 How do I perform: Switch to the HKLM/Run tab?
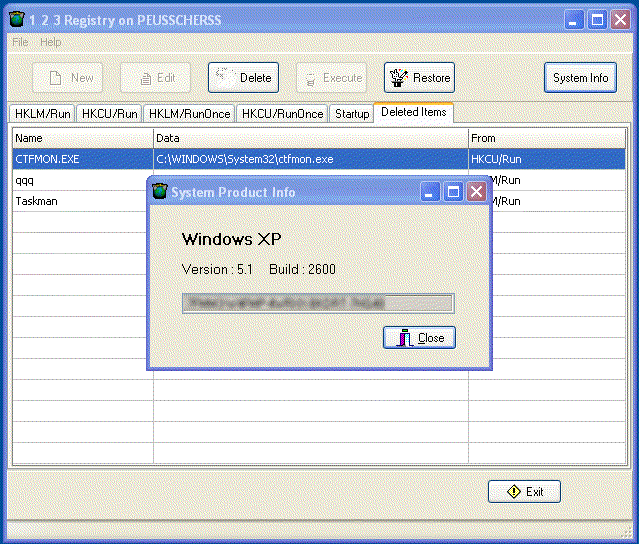42,114
